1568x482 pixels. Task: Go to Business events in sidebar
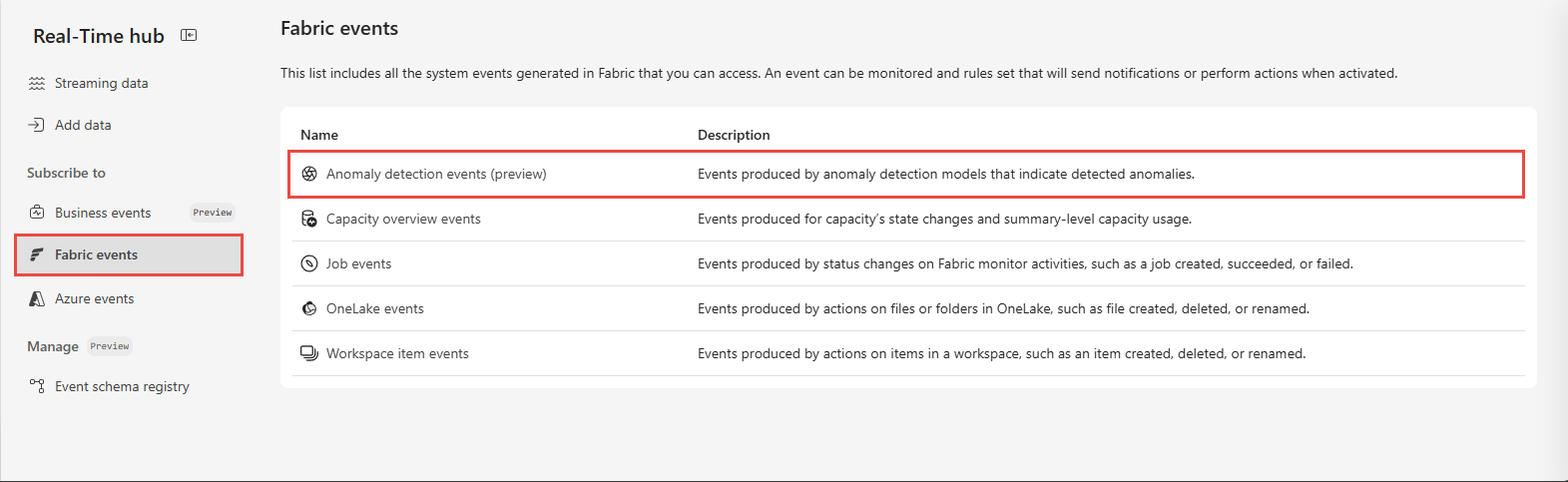(x=103, y=213)
